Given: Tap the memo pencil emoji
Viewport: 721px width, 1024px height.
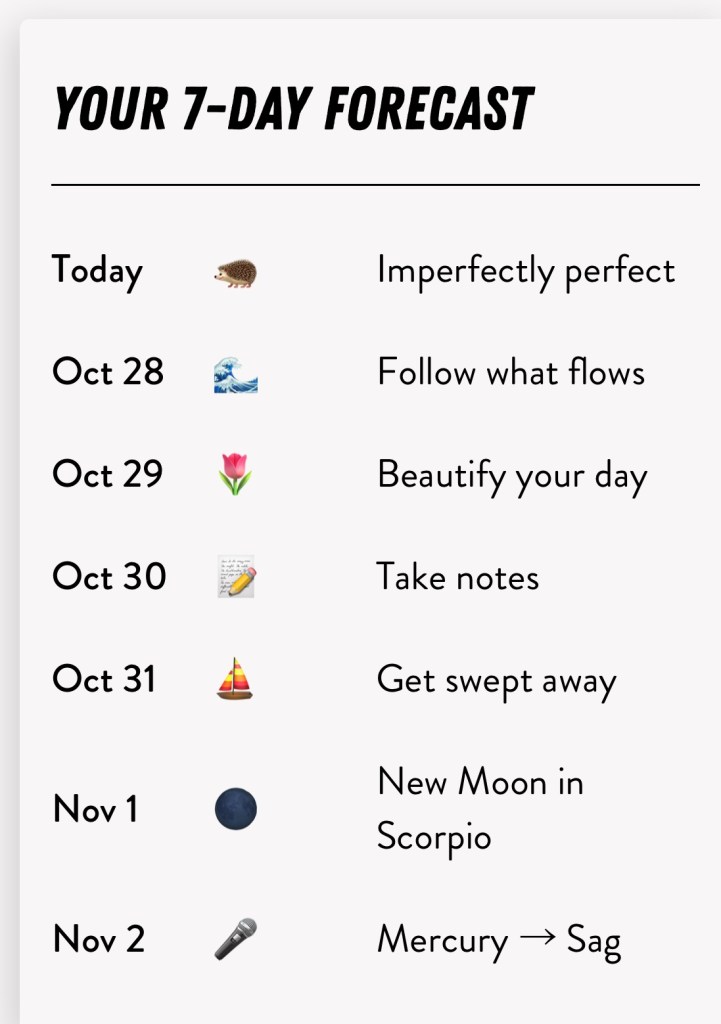Looking at the screenshot, I should tap(236, 577).
